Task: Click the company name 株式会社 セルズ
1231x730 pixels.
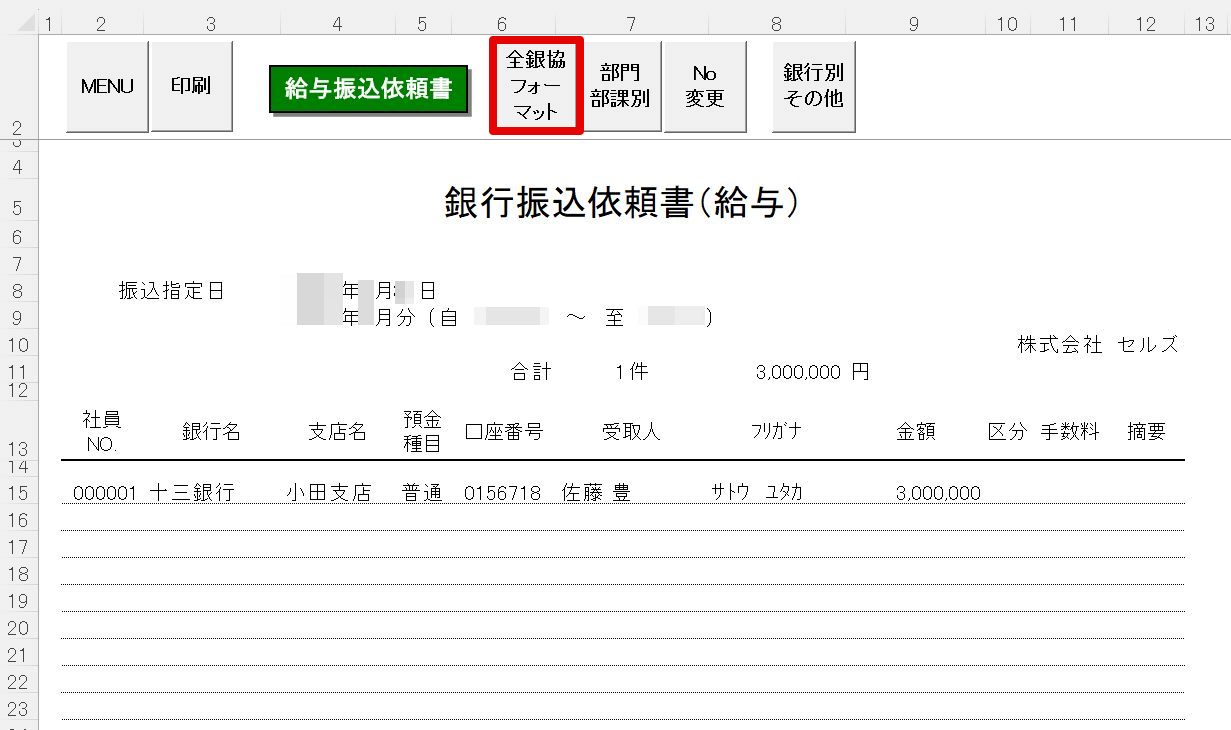Action: point(1097,345)
